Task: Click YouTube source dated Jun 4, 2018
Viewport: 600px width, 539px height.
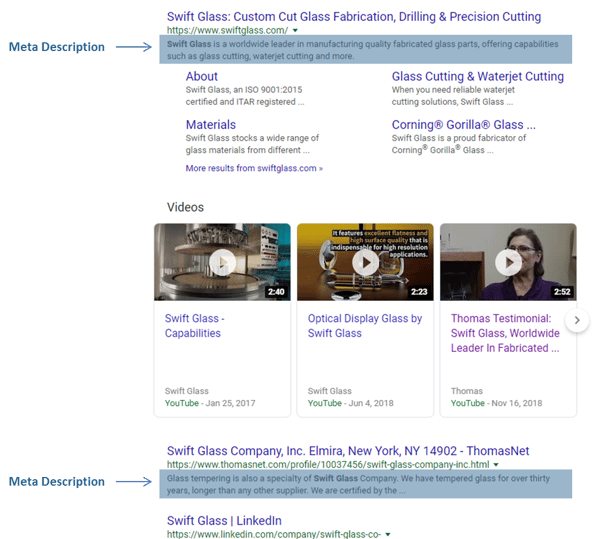Action: 324,403
